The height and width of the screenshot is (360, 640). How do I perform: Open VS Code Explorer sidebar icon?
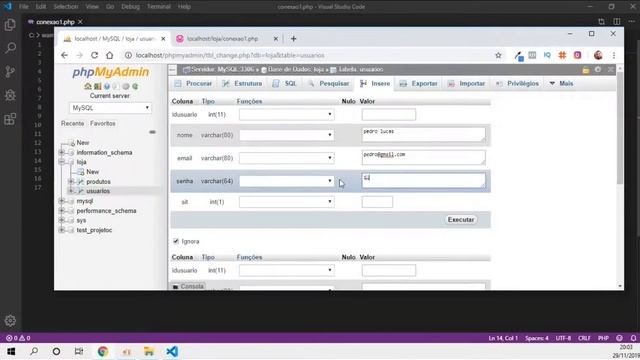tap(10, 25)
